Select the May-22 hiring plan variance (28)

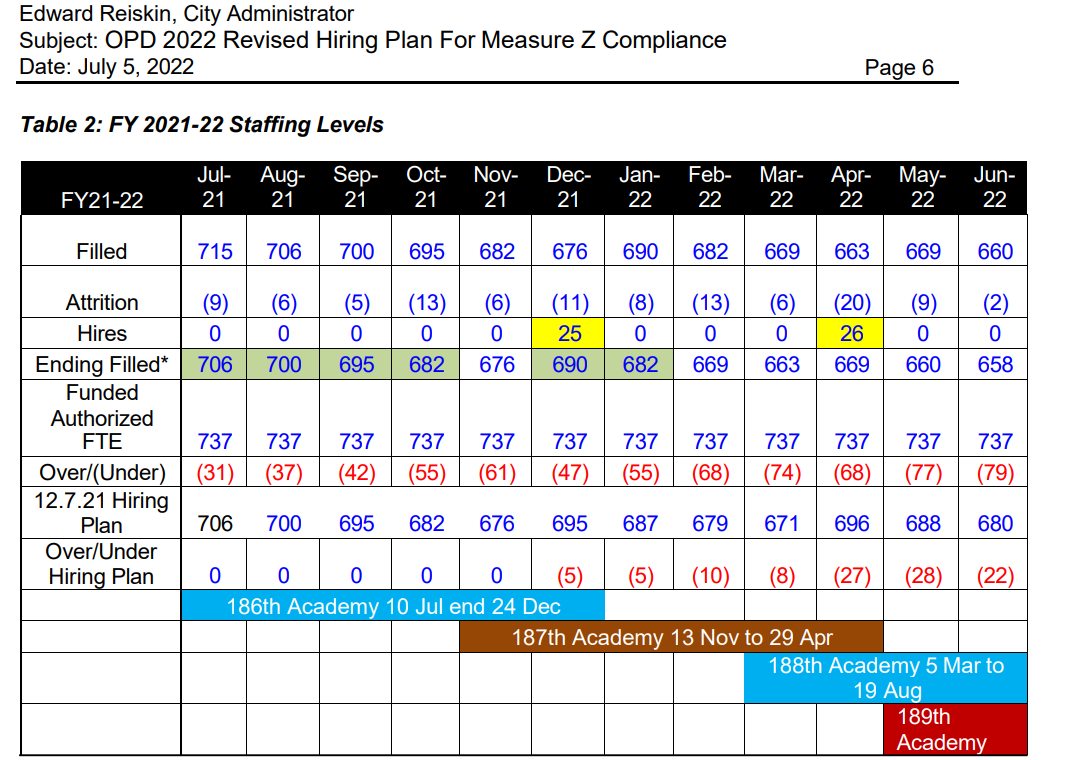(922, 576)
